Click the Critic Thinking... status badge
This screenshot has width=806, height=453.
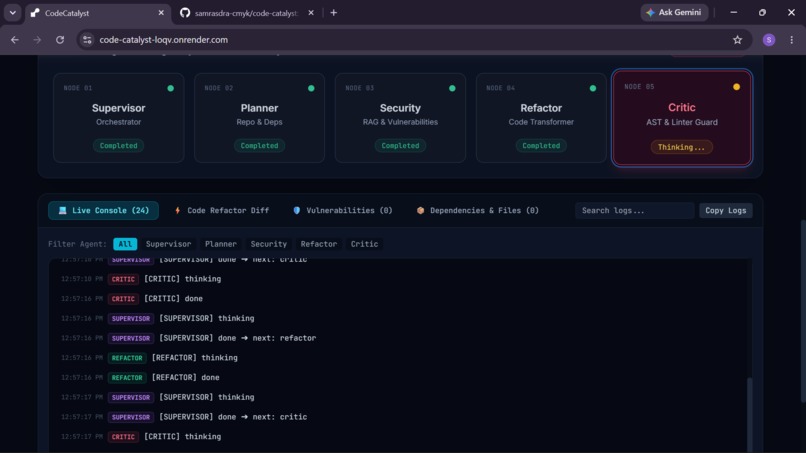tap(682, 147)
